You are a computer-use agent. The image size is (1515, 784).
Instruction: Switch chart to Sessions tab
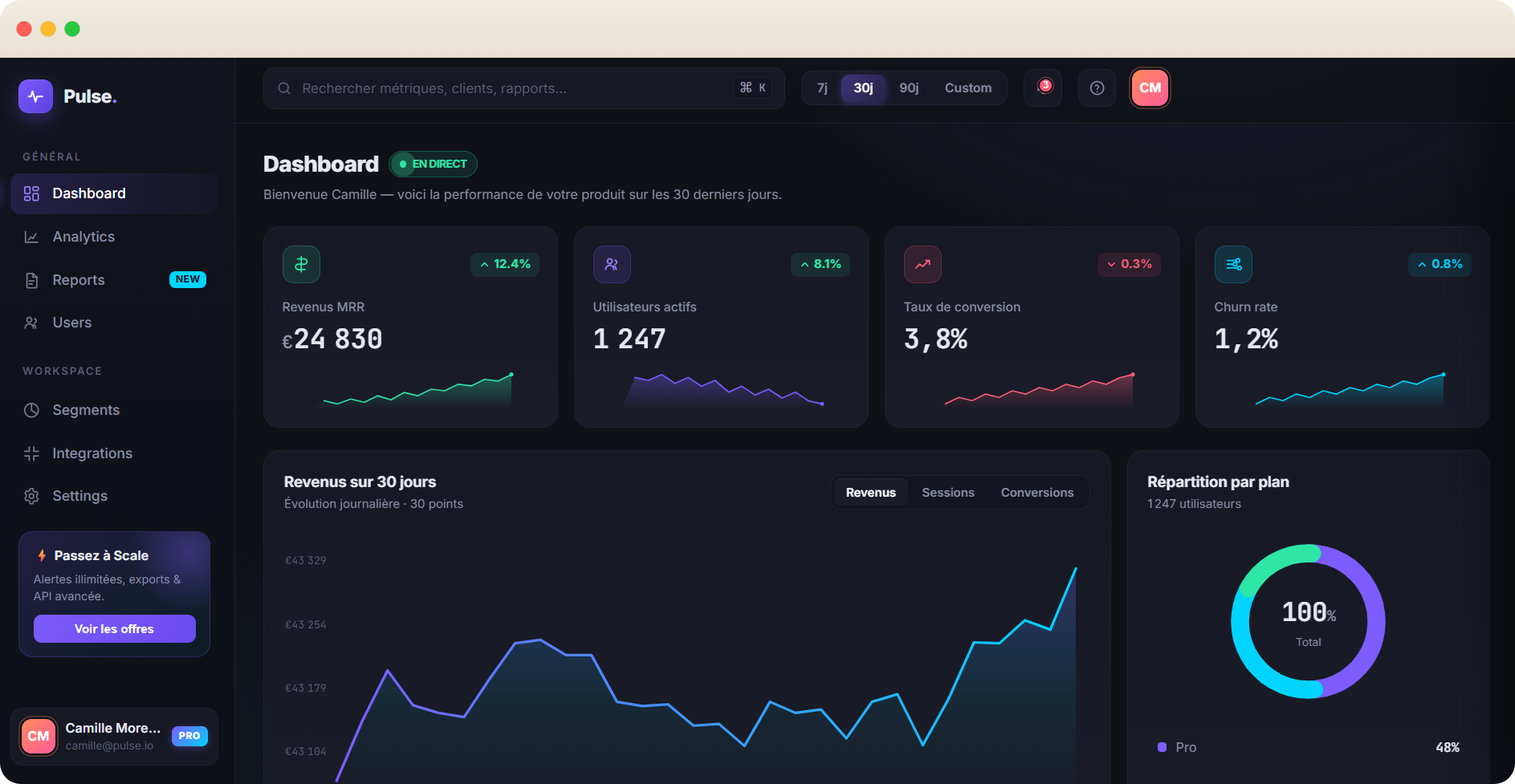[948, 493]
